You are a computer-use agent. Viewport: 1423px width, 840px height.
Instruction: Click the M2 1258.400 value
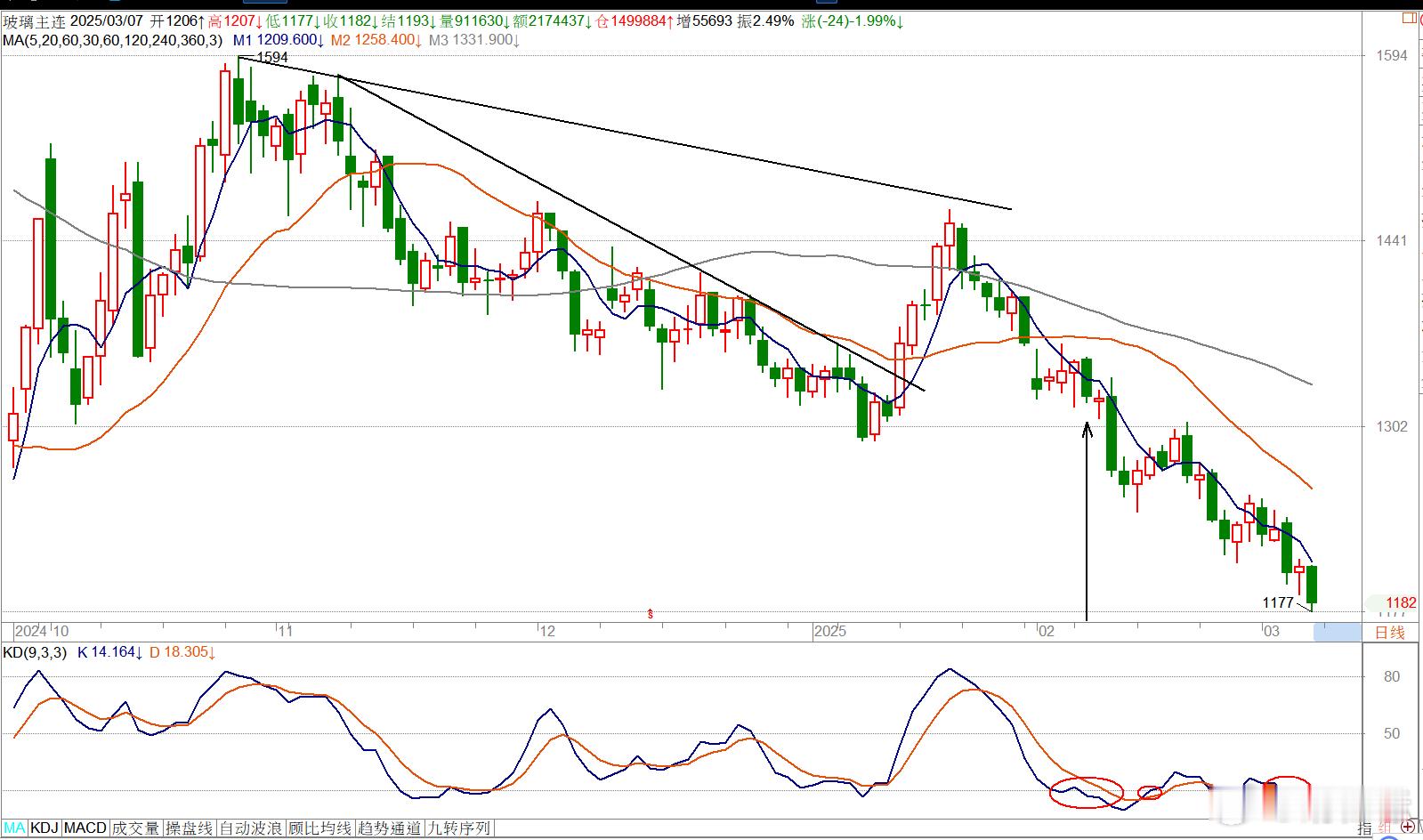(x=375, y=40)
